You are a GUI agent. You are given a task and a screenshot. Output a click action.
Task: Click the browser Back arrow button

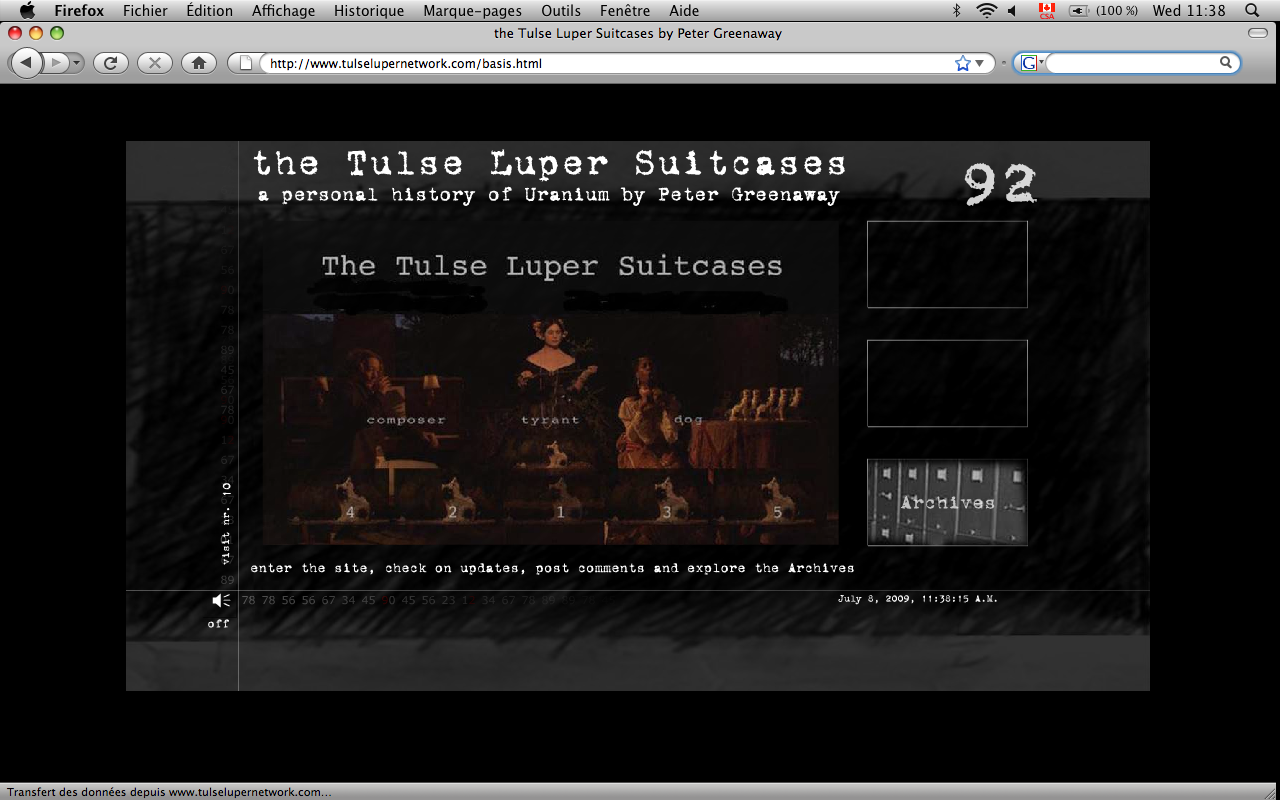(x=27, y=63)
